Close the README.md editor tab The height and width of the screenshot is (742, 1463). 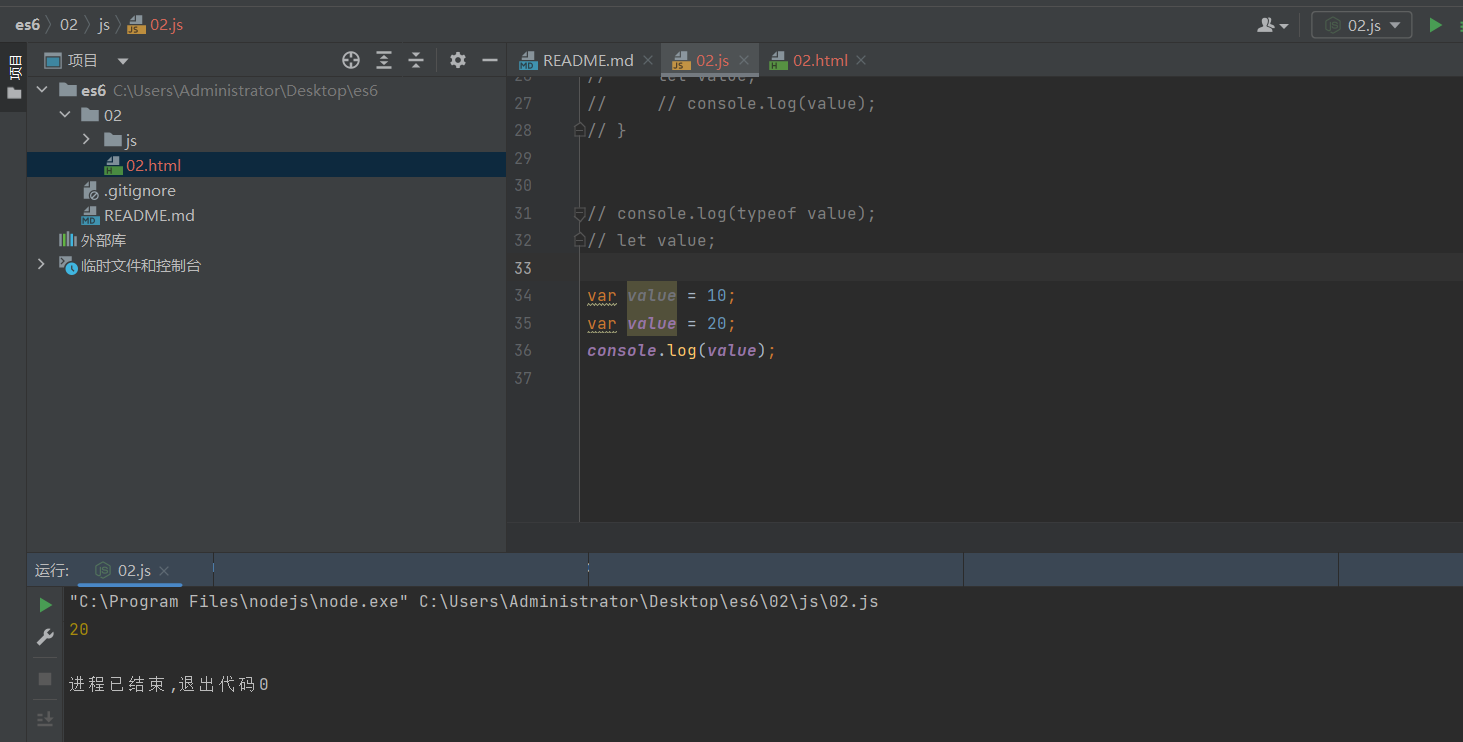[x=647, y=61]
